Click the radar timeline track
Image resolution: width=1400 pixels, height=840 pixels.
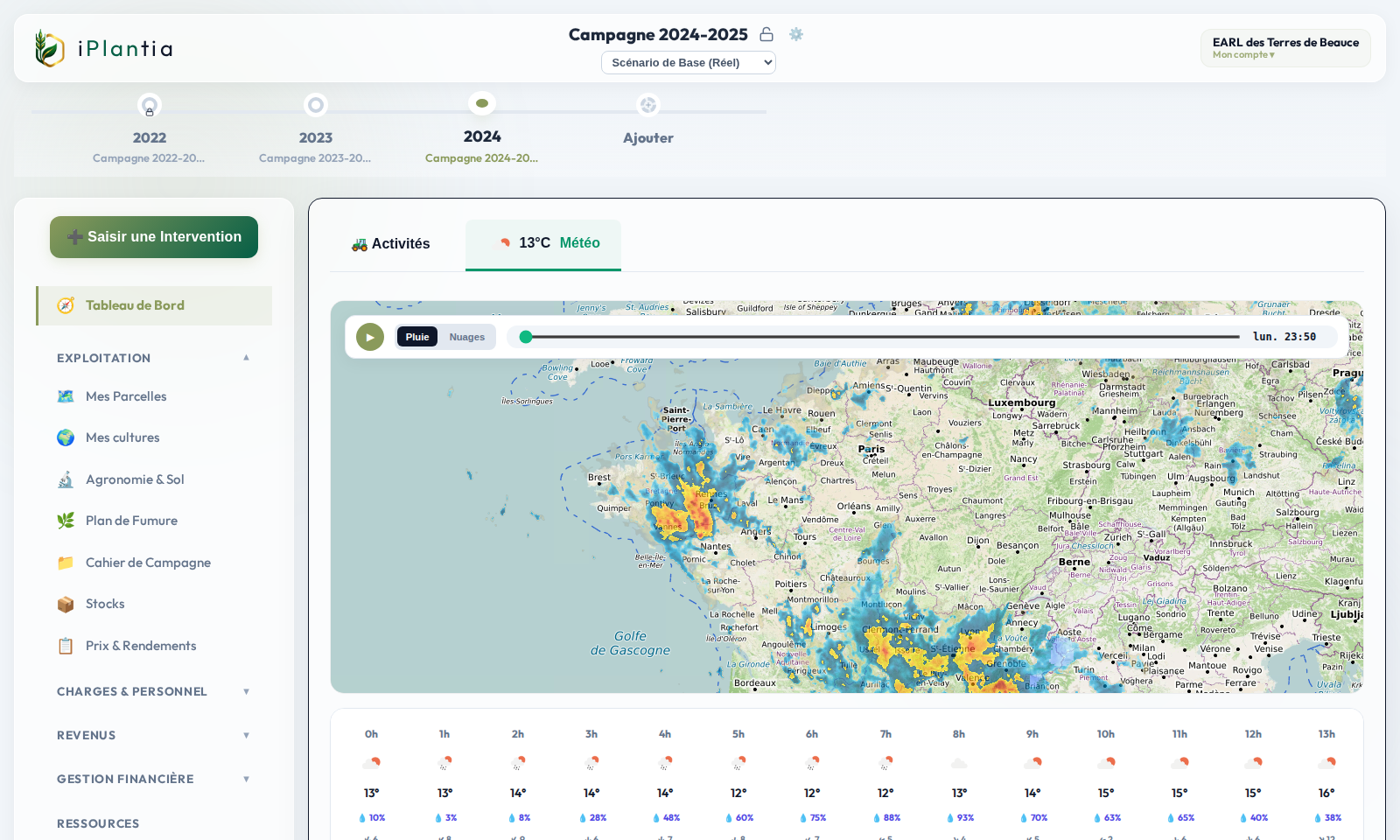click(881, 337)
